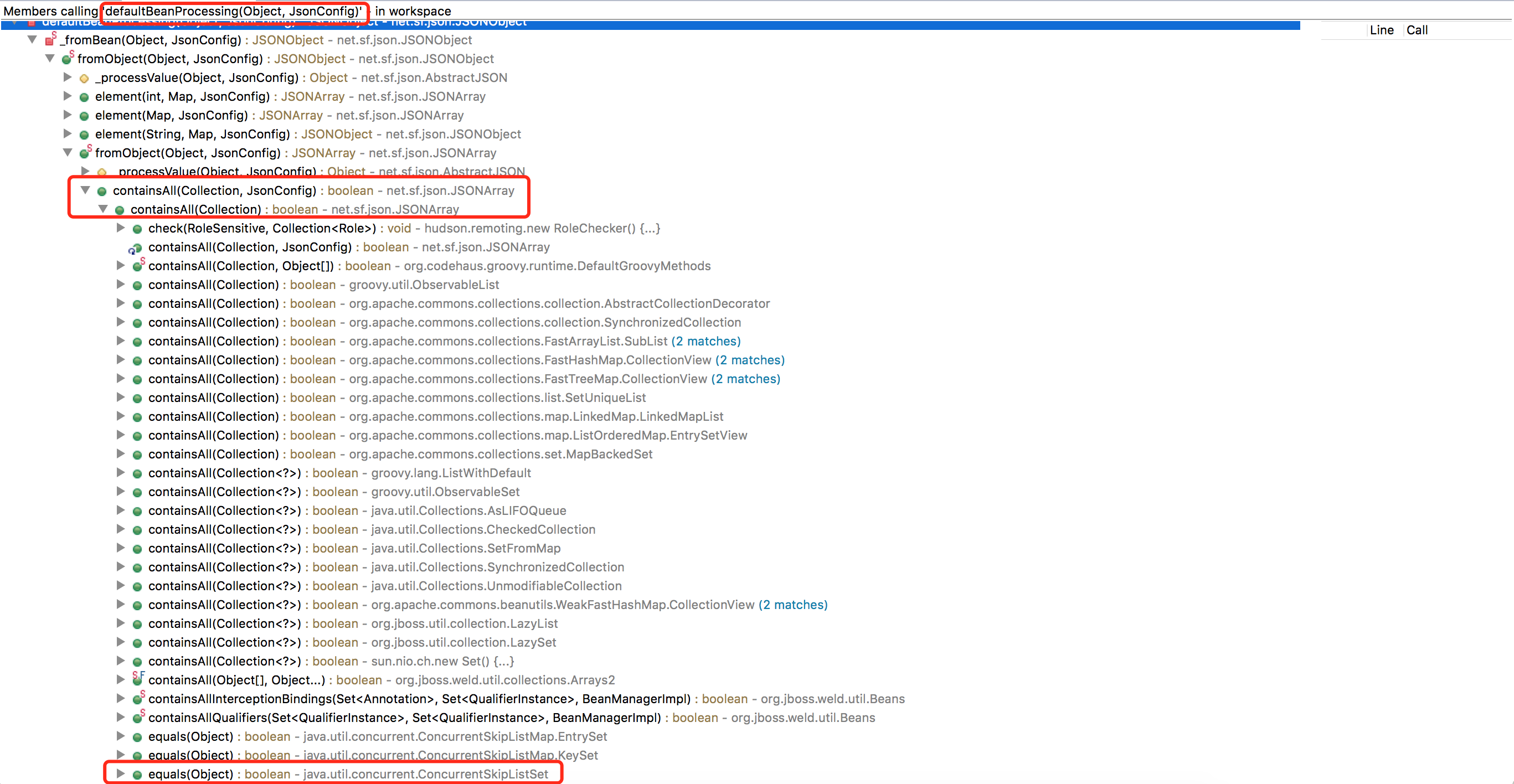Click the ObservableList containsAll method icon

point(137,285)
